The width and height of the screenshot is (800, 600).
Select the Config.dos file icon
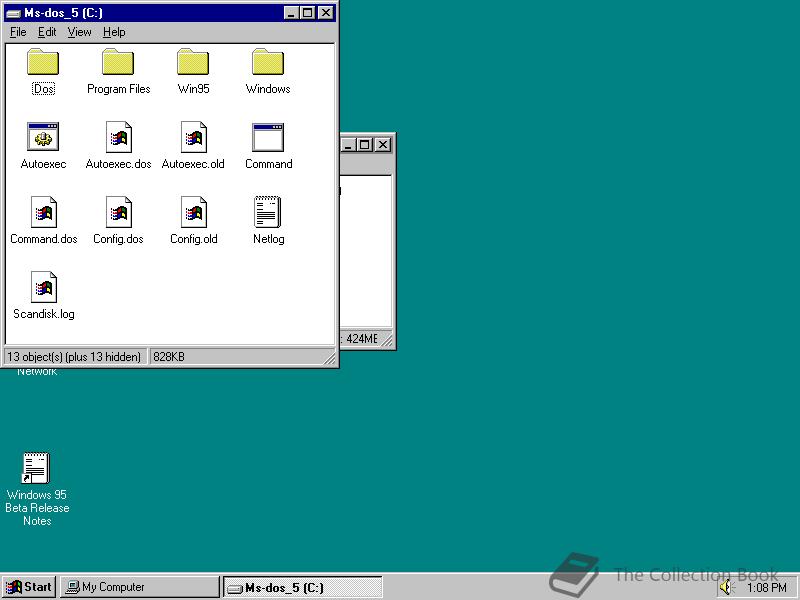118,212
